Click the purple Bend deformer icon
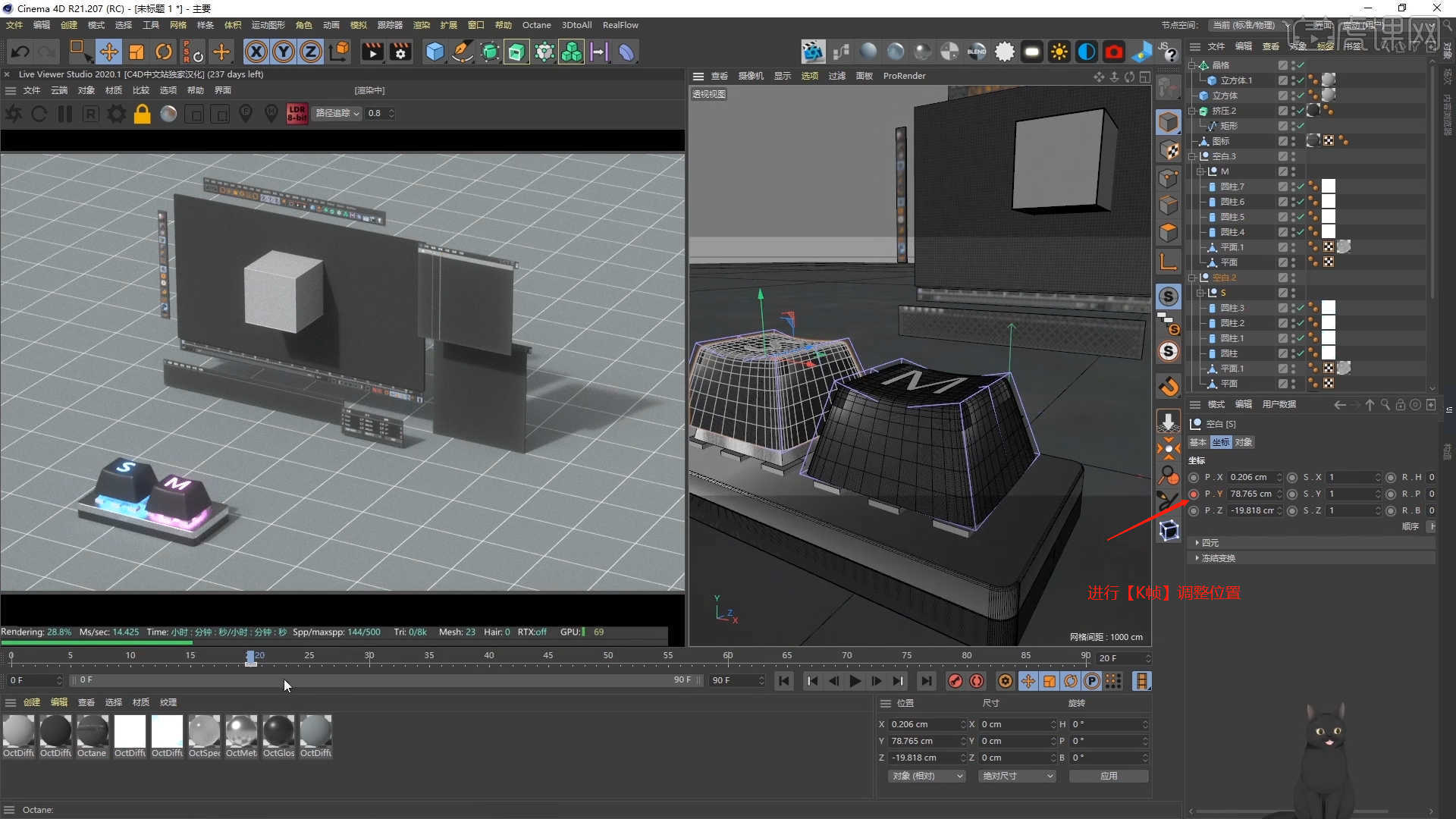This screenshot has height=819, width=1456. 626,52
